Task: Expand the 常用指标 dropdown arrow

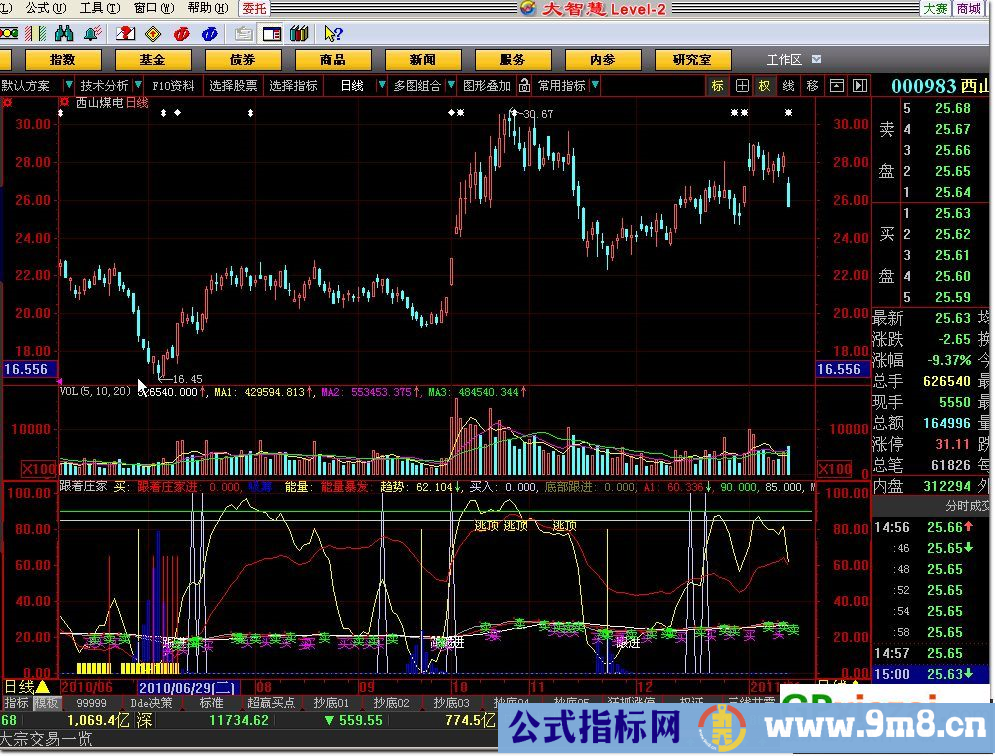Action: coord(596,86)
